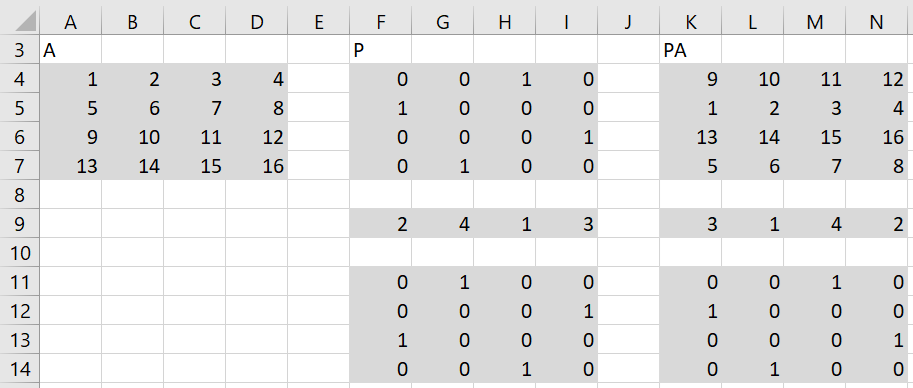Select row 9 header
The image size is (913, 388).
[20, 224]
